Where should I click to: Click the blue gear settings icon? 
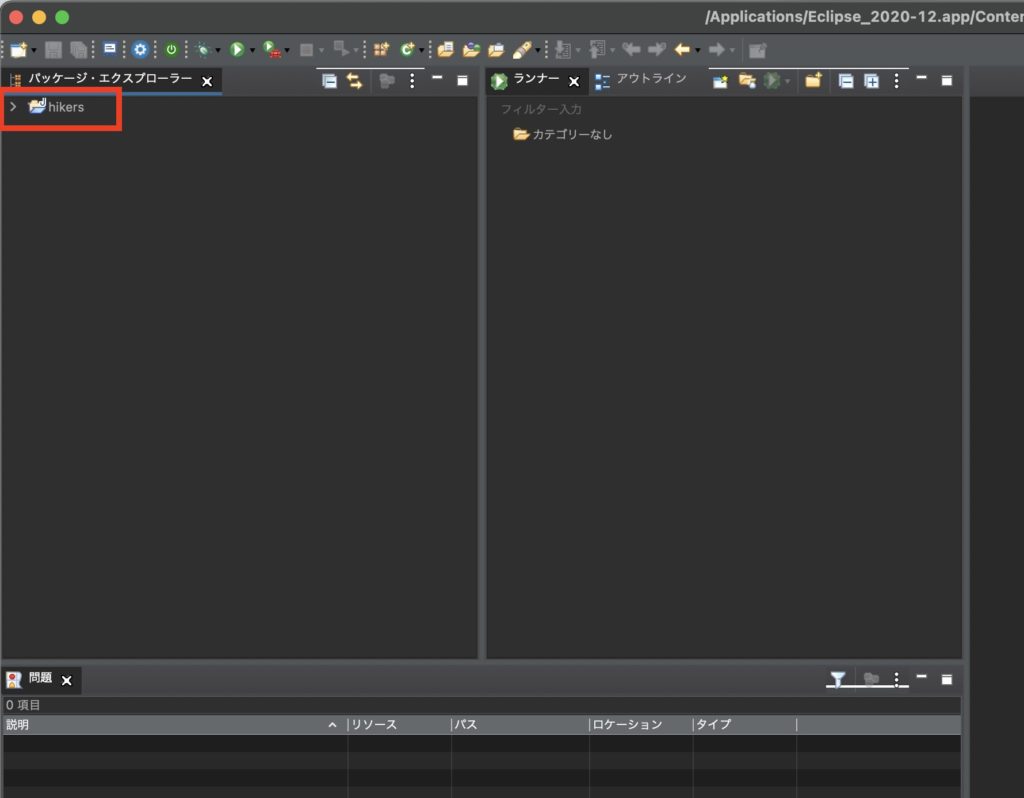[x=140, y=50]
